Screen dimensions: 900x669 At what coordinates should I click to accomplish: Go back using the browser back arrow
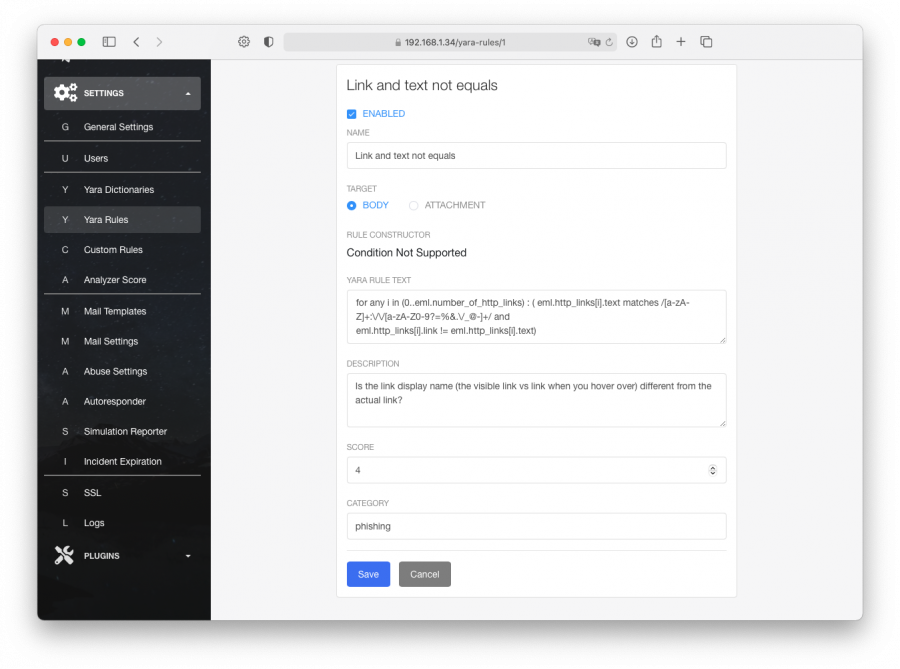(x=136, y=42)
